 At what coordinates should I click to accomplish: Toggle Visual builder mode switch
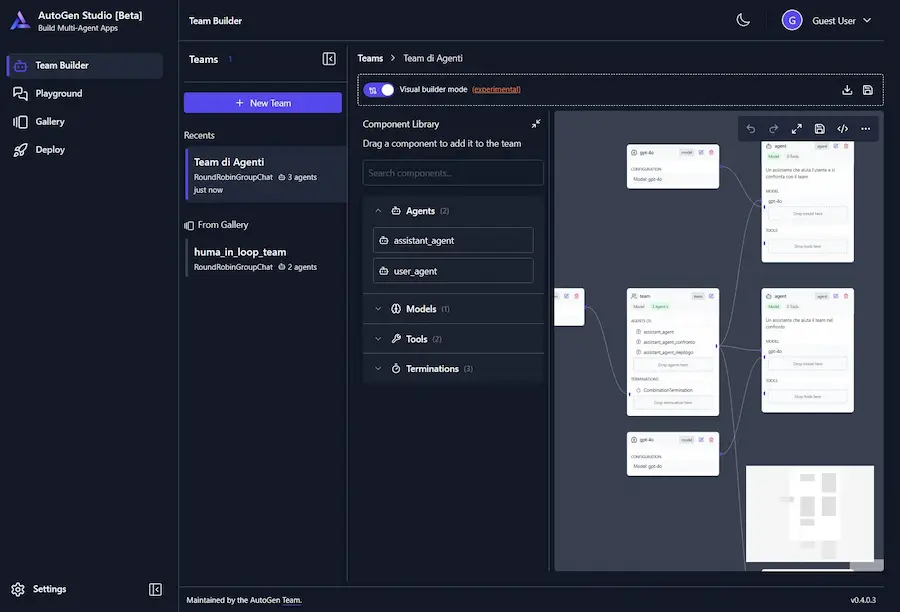click(x=379, y=90)
